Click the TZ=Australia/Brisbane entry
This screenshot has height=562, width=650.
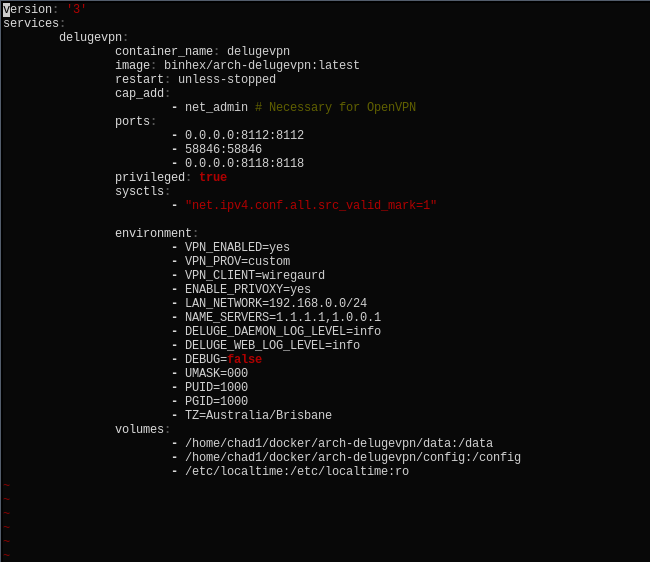(x=258, y=415)
